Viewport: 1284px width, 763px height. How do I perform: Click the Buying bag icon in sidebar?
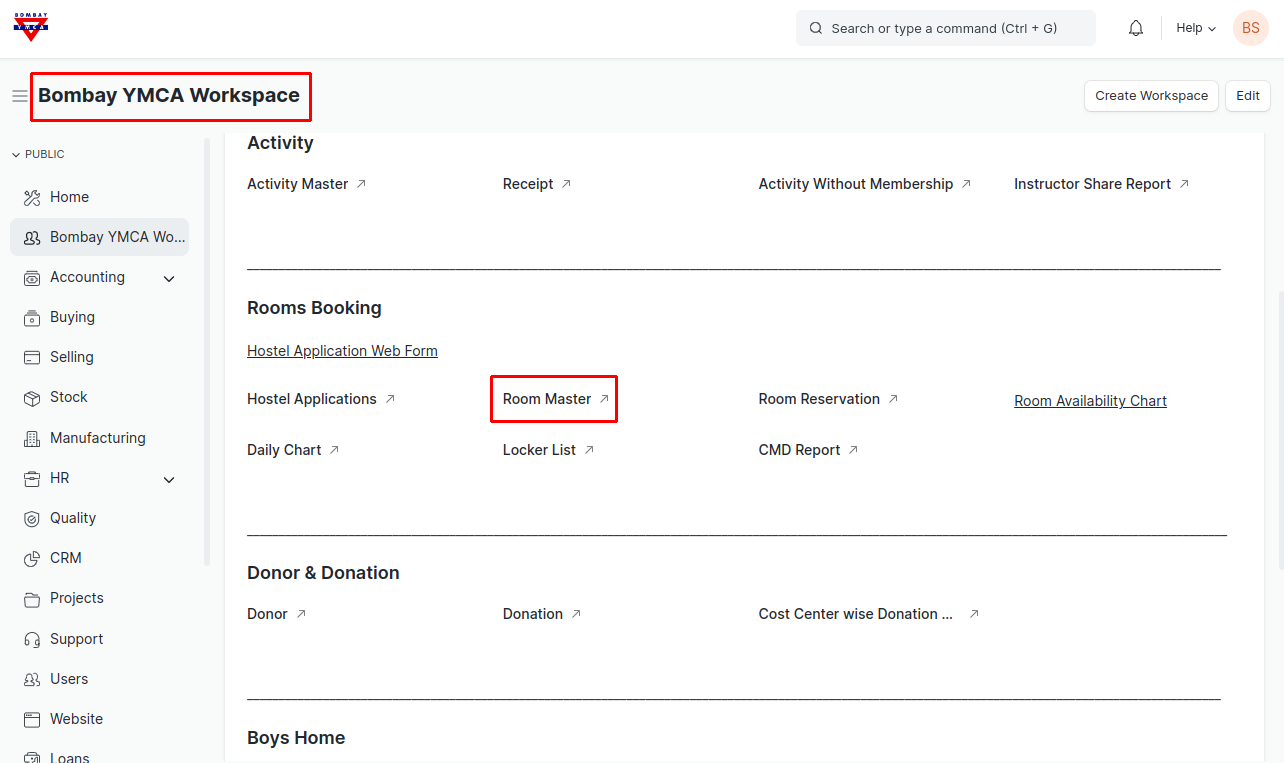coord(32,317)
